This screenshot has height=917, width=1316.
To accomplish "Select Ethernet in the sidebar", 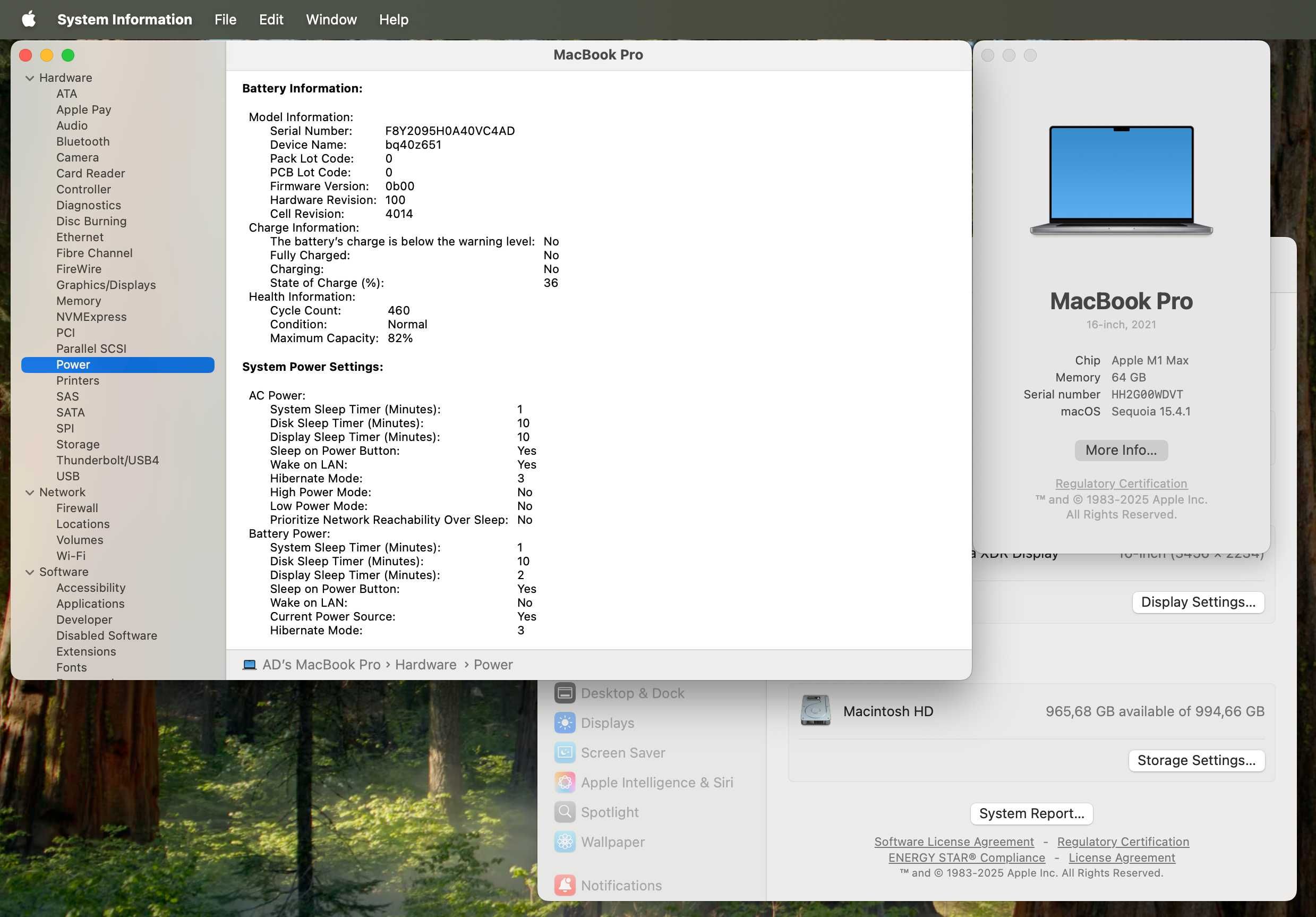I will (80, 237).
